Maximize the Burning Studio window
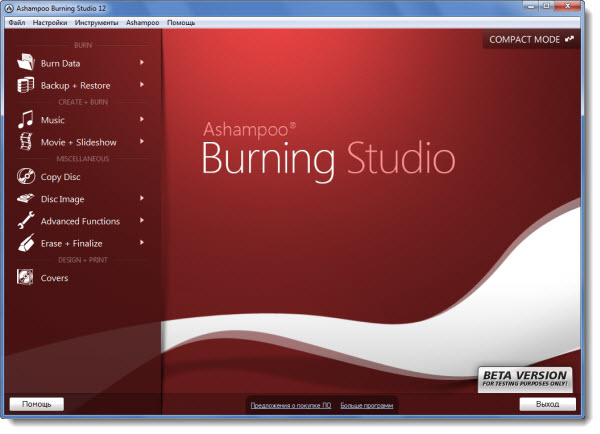The height and width of the screenshot is (434, 600). (547, 6)
